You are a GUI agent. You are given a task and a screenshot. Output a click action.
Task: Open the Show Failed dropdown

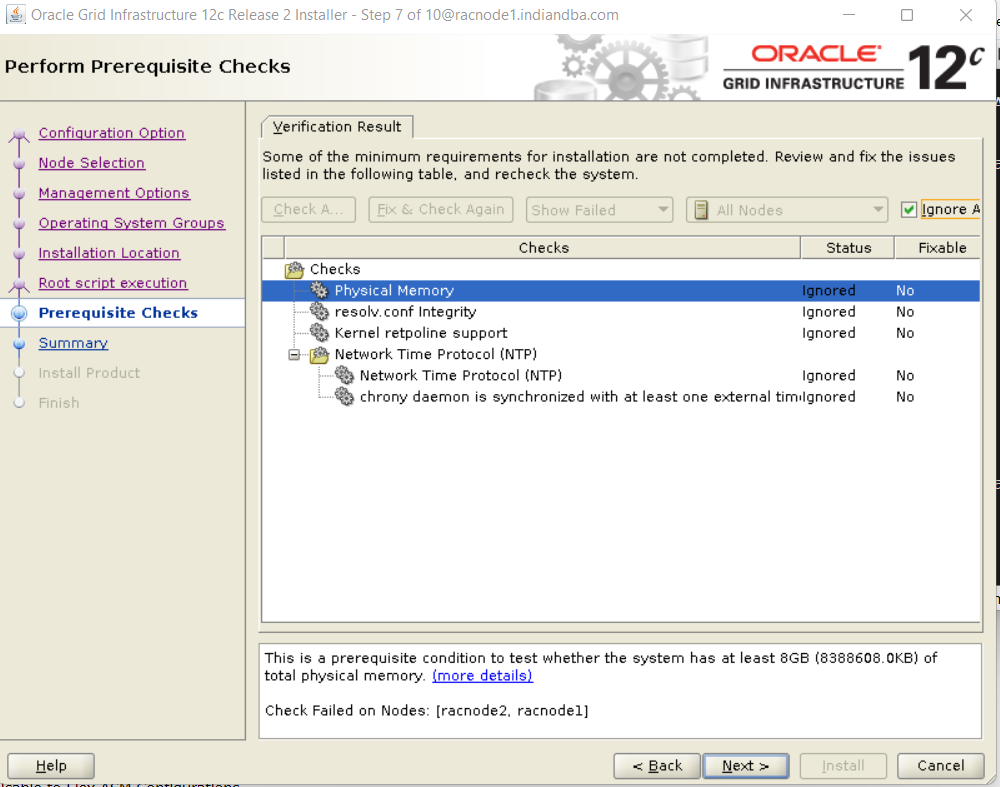(x=599, y=210)
